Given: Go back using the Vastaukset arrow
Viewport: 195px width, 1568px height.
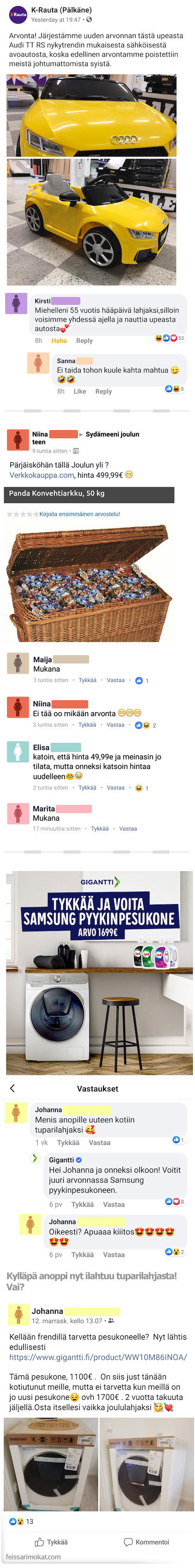Looking at the screenshot, I should tap(12, 1088).
